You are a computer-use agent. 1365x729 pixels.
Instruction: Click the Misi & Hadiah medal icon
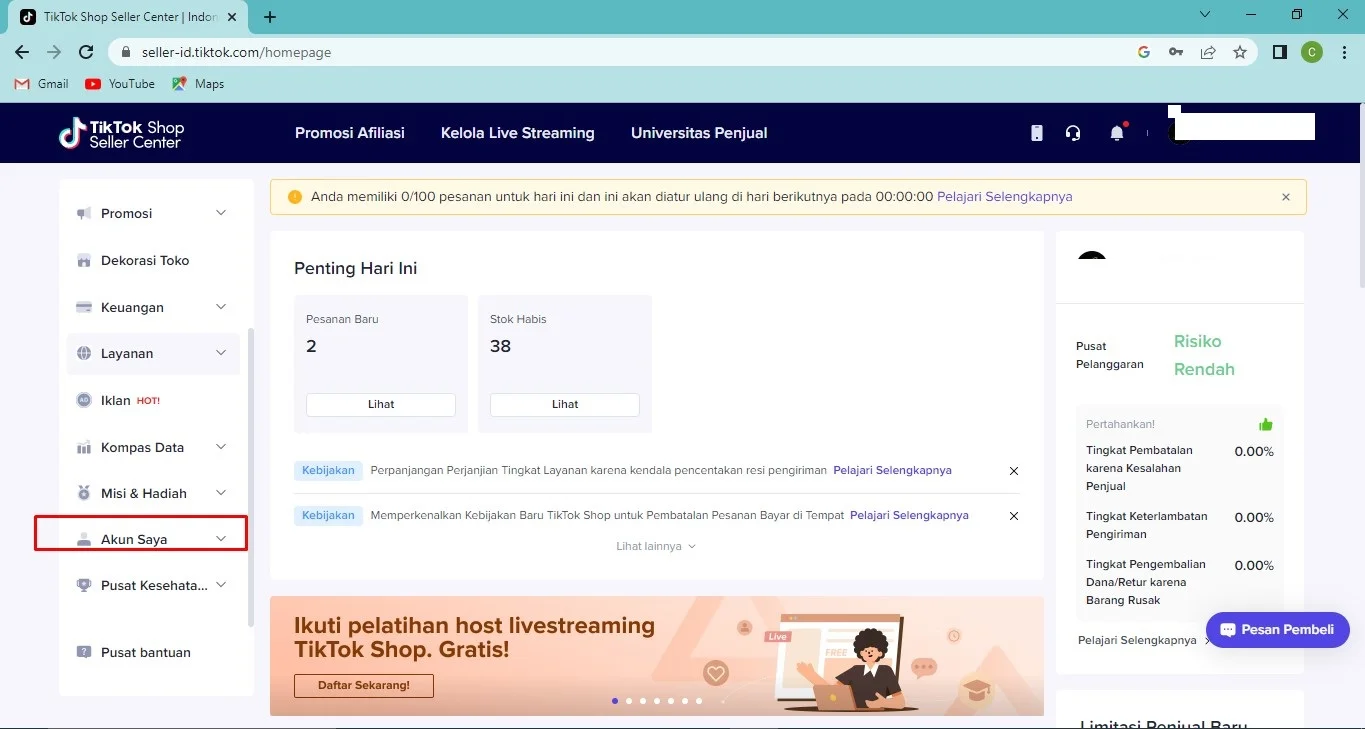coord(84,493)
